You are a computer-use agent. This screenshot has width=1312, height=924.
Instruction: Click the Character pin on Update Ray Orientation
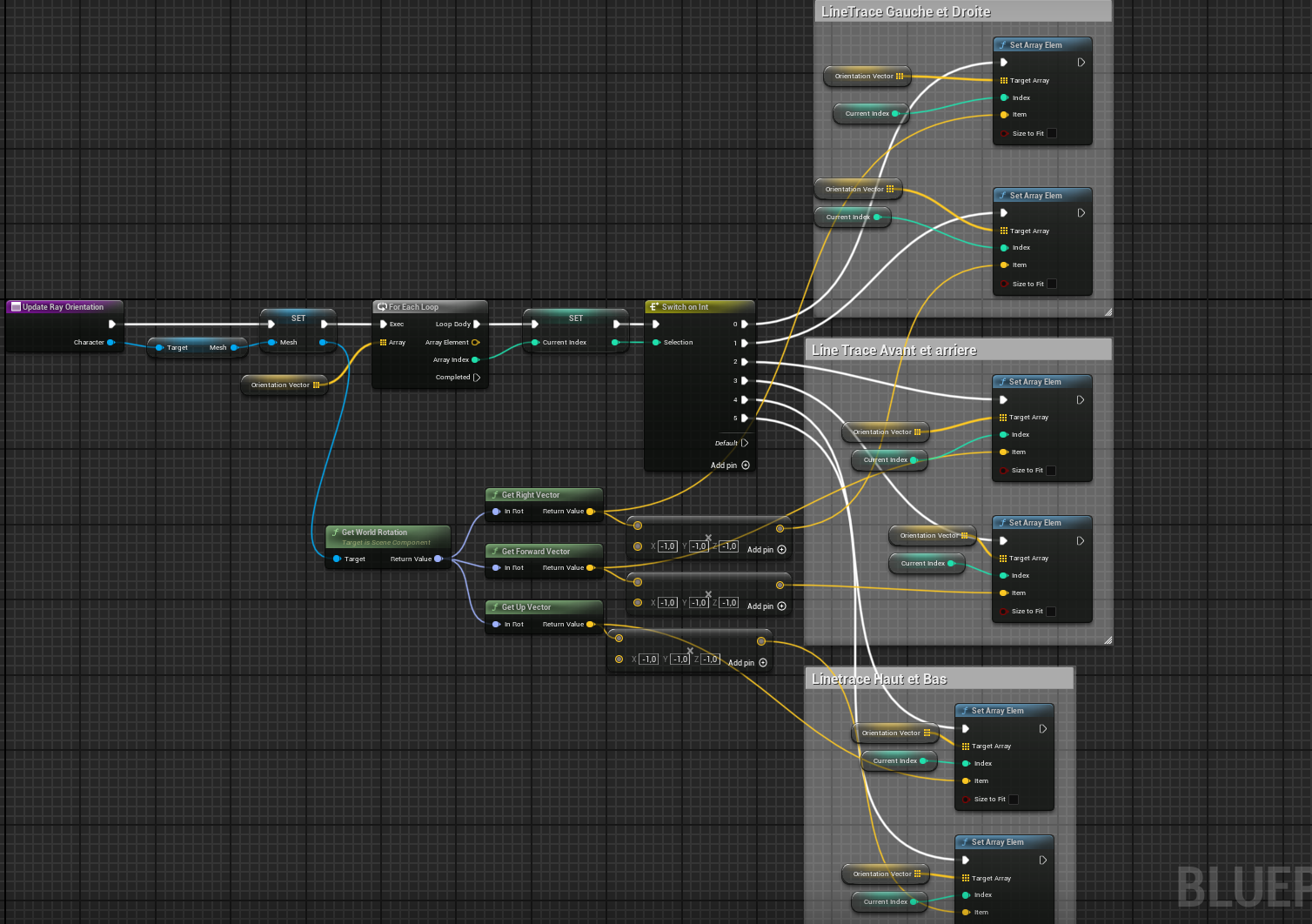point(110,343)
